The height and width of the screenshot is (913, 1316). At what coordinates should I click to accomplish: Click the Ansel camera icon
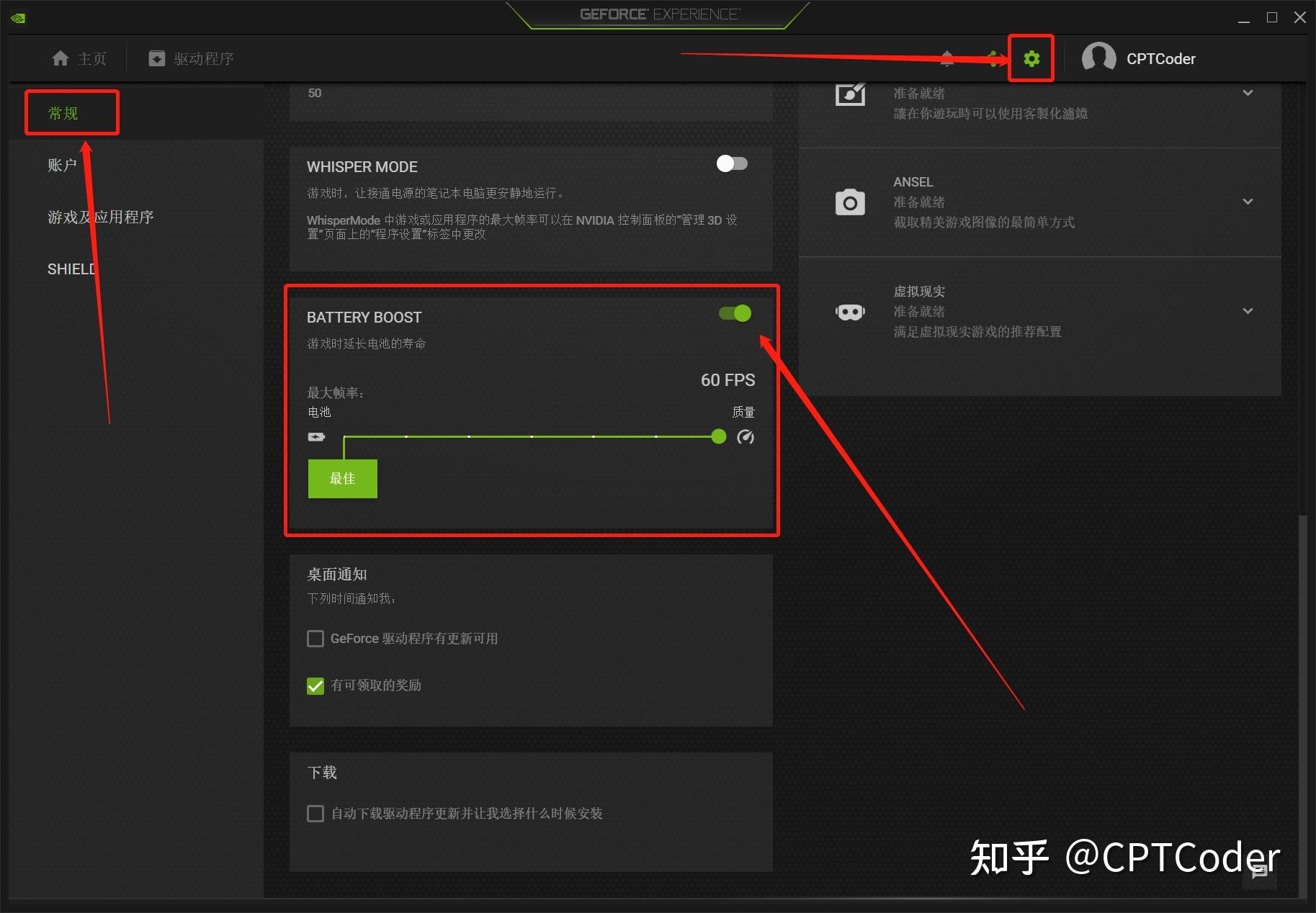coord(850,202)
